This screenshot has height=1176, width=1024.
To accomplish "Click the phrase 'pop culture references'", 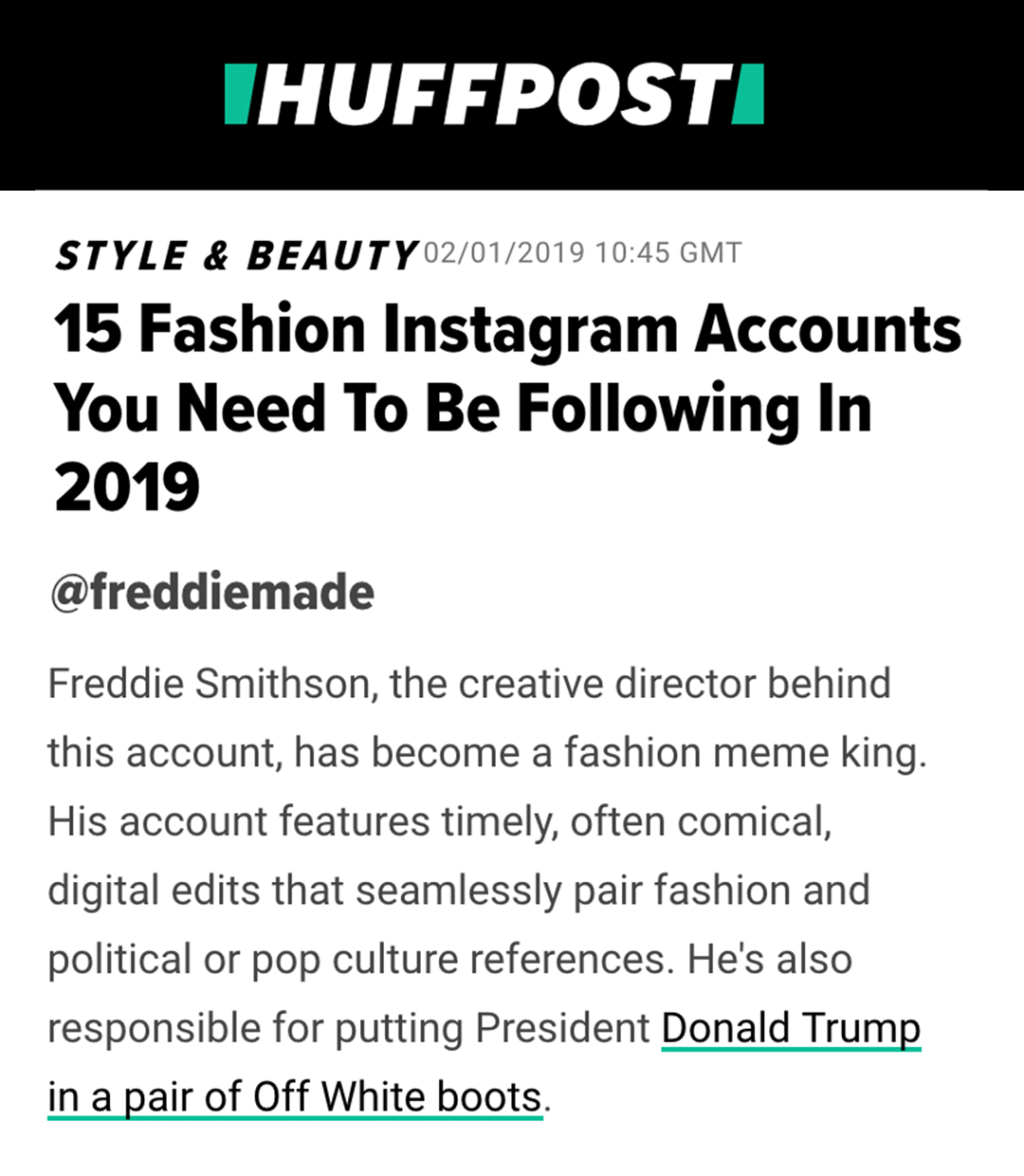I will coord(460,959).
